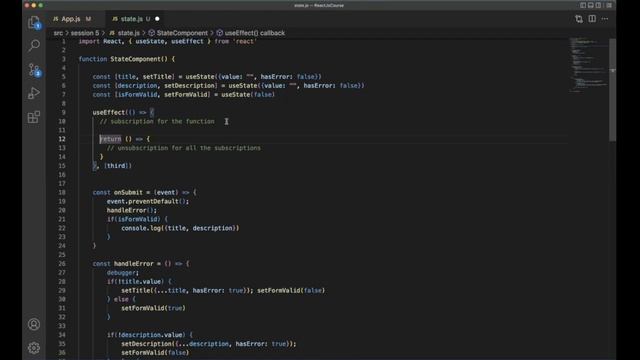
Task: Click the 'return' keyword on line 12
Action: click(111, 139)
